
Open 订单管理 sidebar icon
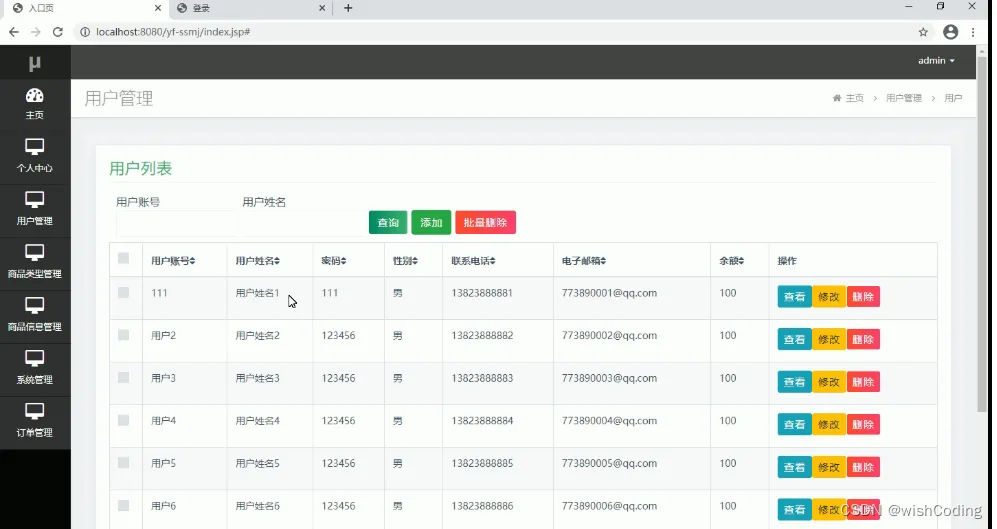pos(34,411)
